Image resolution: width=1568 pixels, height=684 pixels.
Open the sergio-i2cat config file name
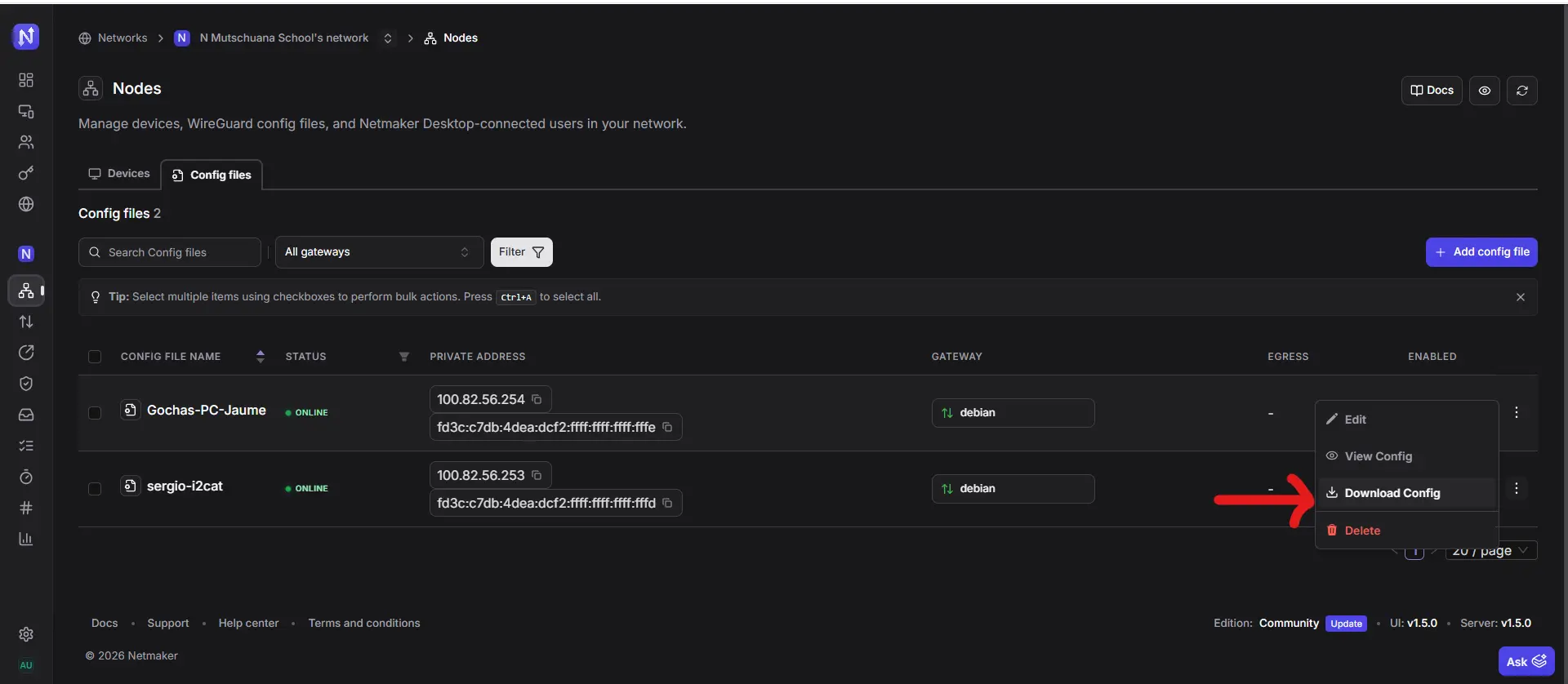[x=185, y=486]
